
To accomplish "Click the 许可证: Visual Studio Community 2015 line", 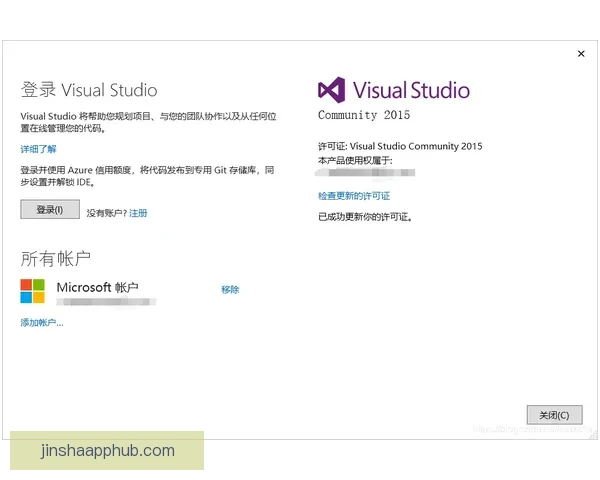I will (x=400, y=146).
